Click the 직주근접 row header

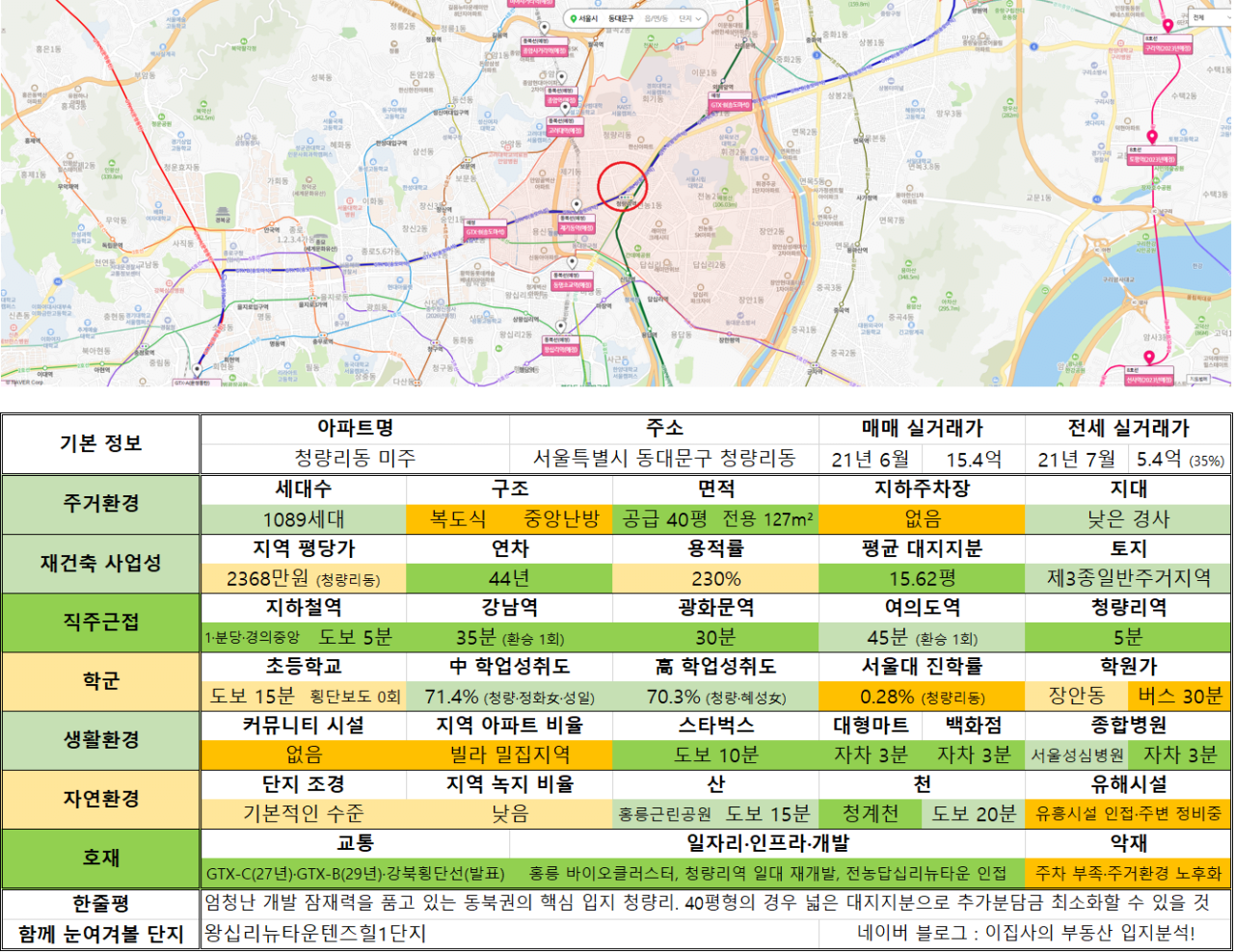(x=100, y=622)
